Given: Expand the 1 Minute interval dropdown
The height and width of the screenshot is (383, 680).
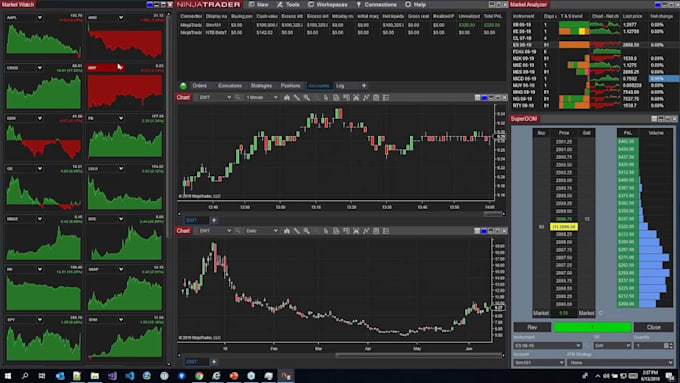Looking at the screenshot, I should (x=276, y=98).
